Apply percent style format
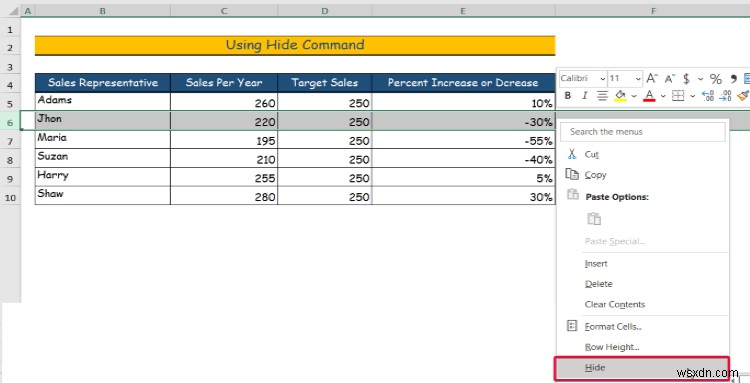The height and width of the screenshot is (383, 750). coord(716,78)
